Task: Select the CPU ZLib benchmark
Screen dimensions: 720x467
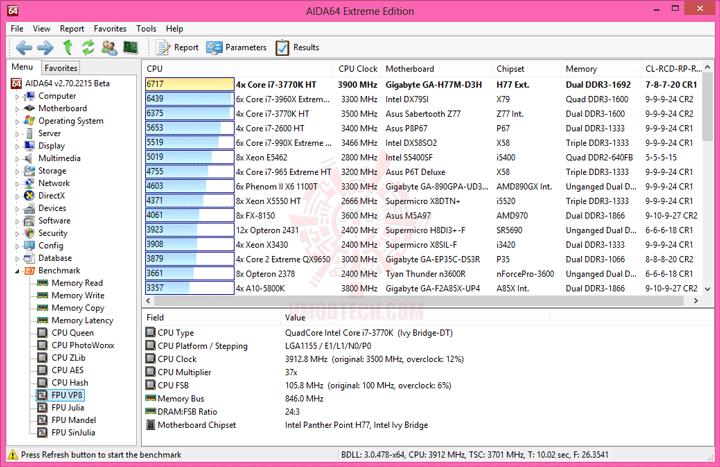Action: coord(68,357)
